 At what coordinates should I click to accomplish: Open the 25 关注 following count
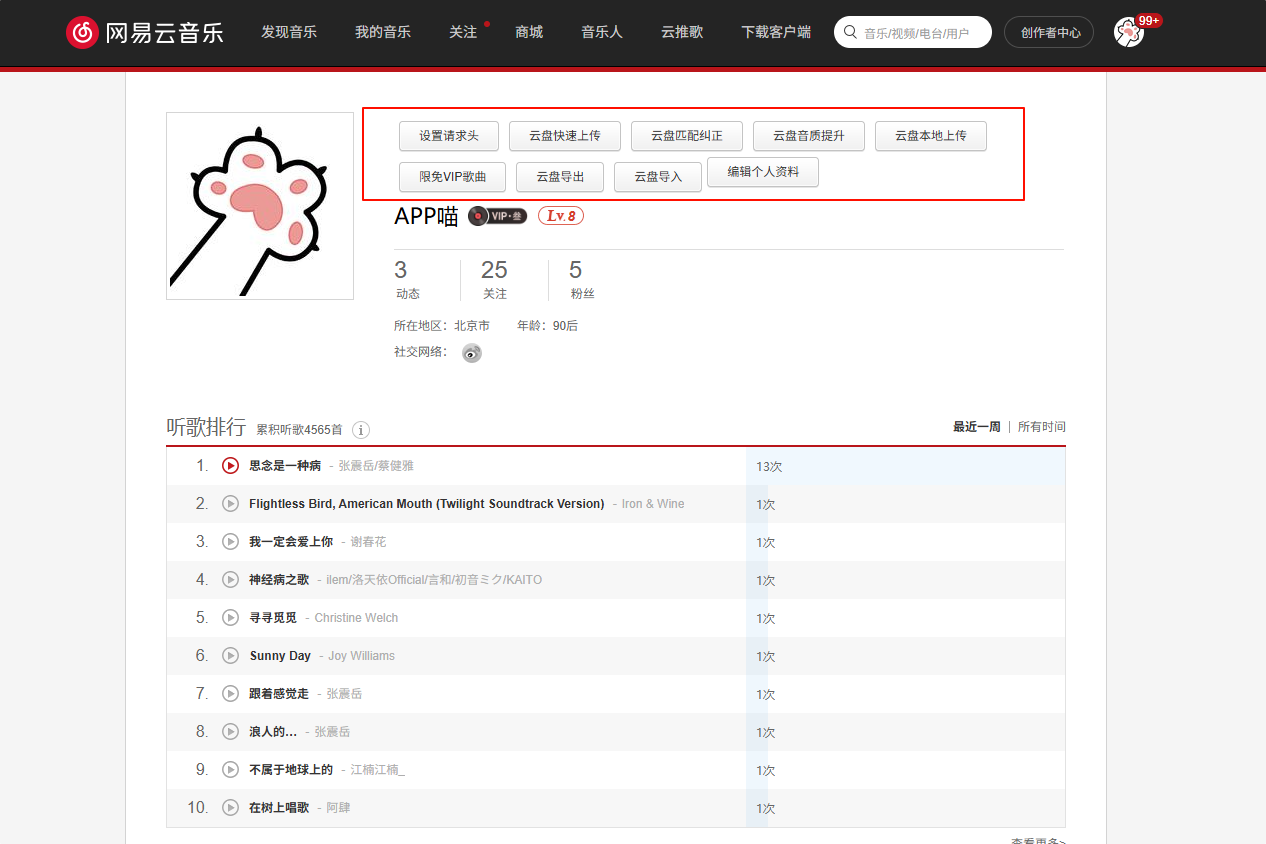[494, 280]
